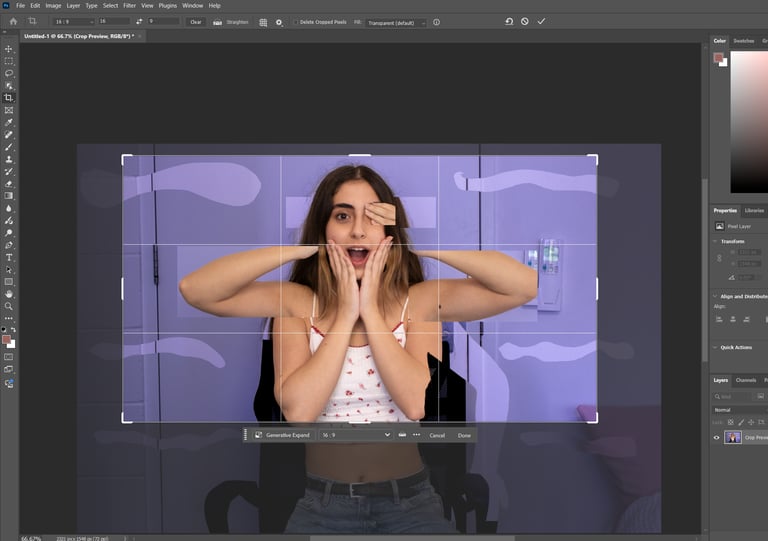
Task: Open the Fill Transparent (default) dropdown
Action: pyautogui.click(x=394, y=21)
